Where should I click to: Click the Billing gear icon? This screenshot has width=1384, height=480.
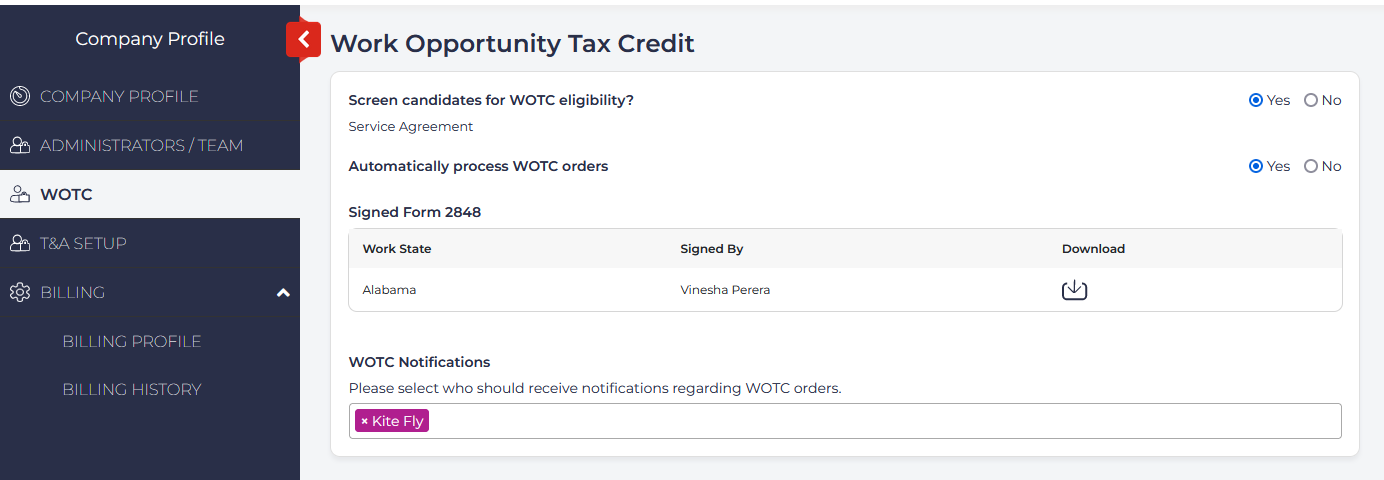(20, 292)
